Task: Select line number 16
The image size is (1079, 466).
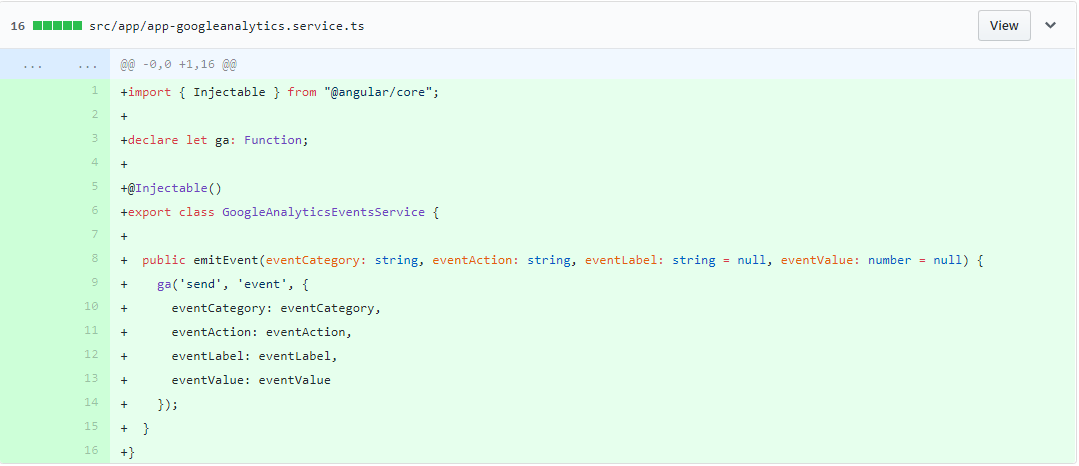Action: coord(92,451)
